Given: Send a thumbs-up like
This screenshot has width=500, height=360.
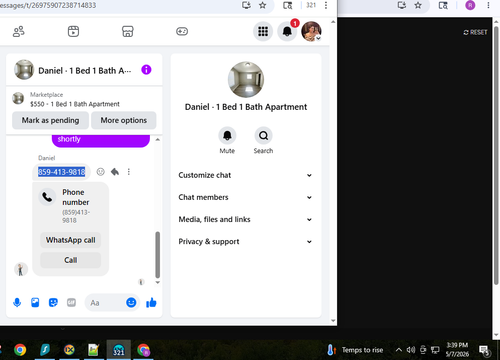Looking at the screenshot, I should pos(151,303).
